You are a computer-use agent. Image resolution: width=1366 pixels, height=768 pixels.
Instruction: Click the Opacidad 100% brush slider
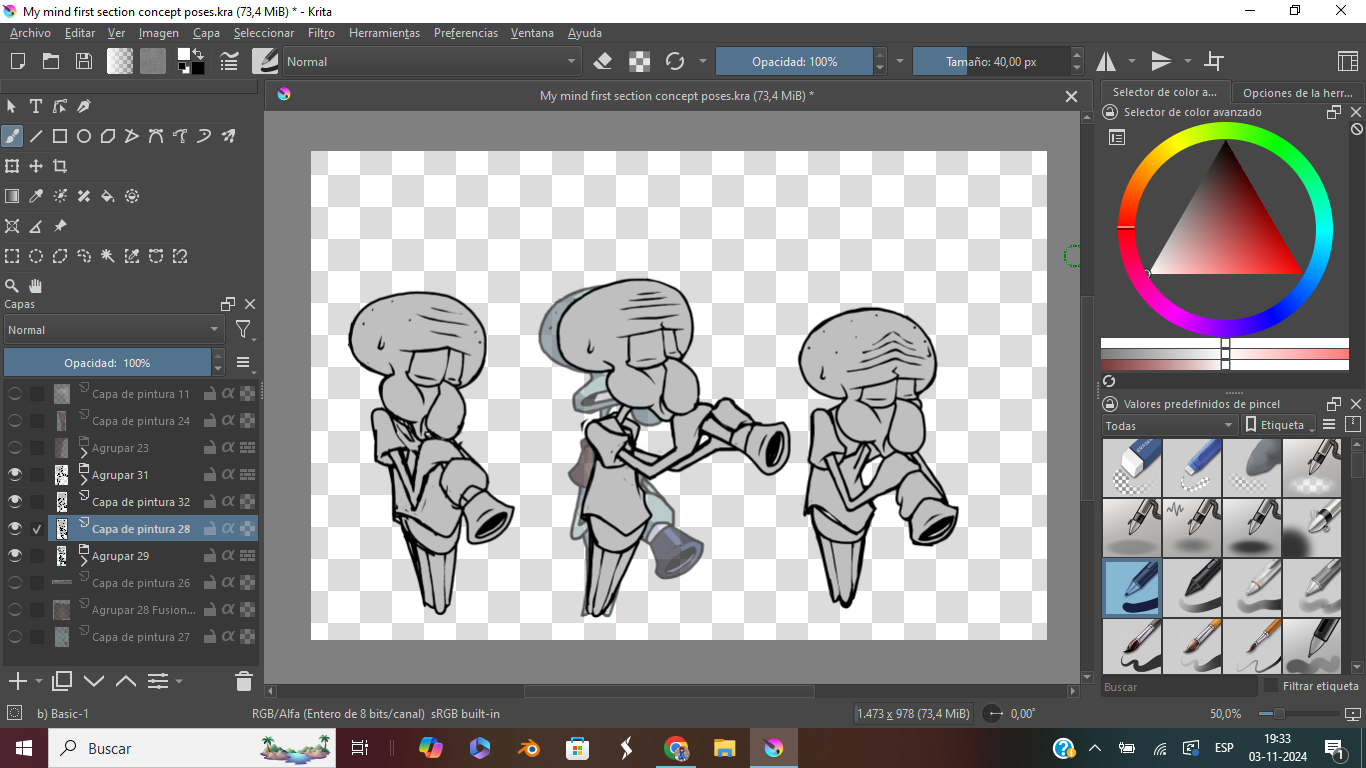click(x=795, y=61)
